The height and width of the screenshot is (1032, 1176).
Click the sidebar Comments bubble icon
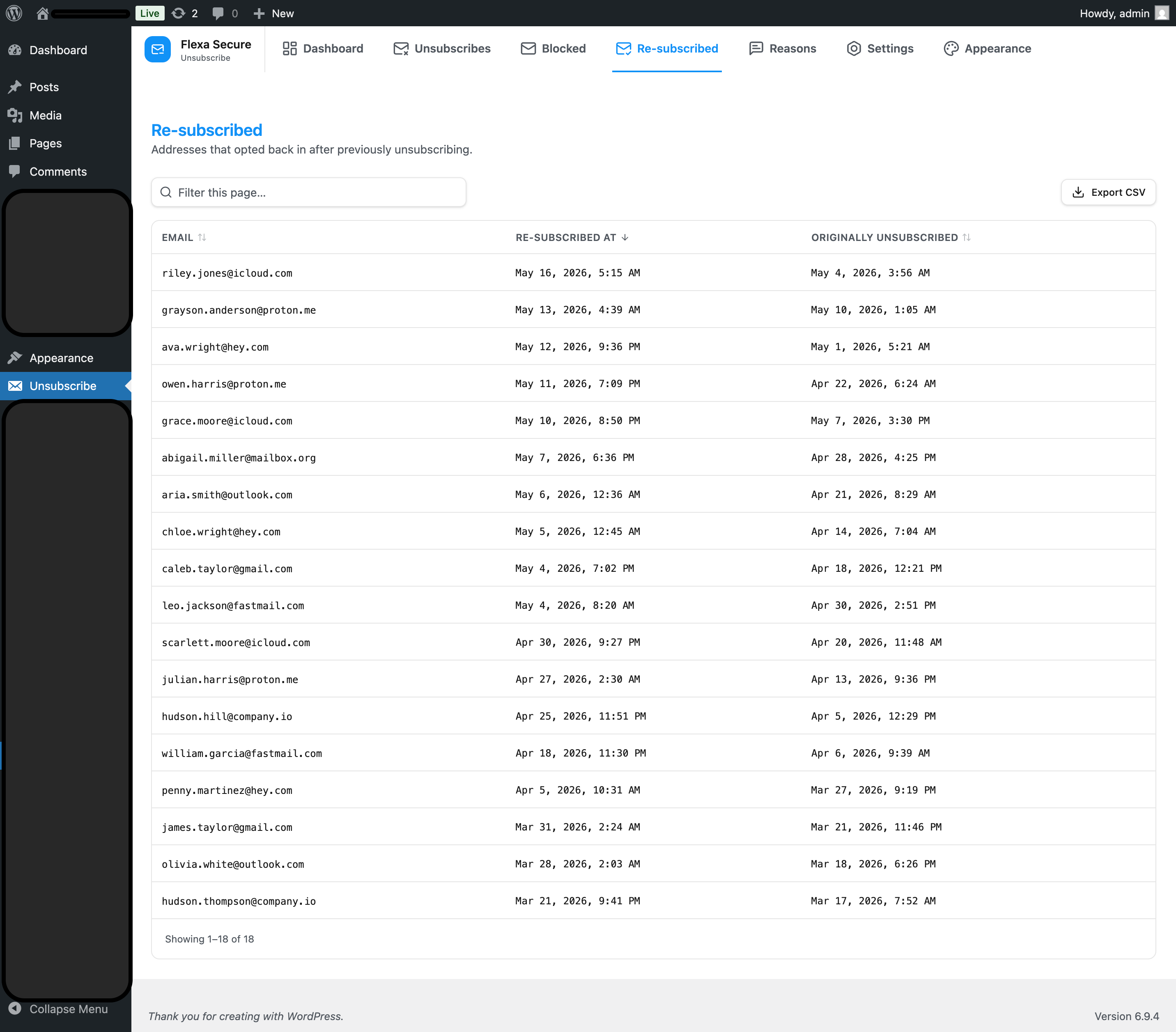[15, 172]
